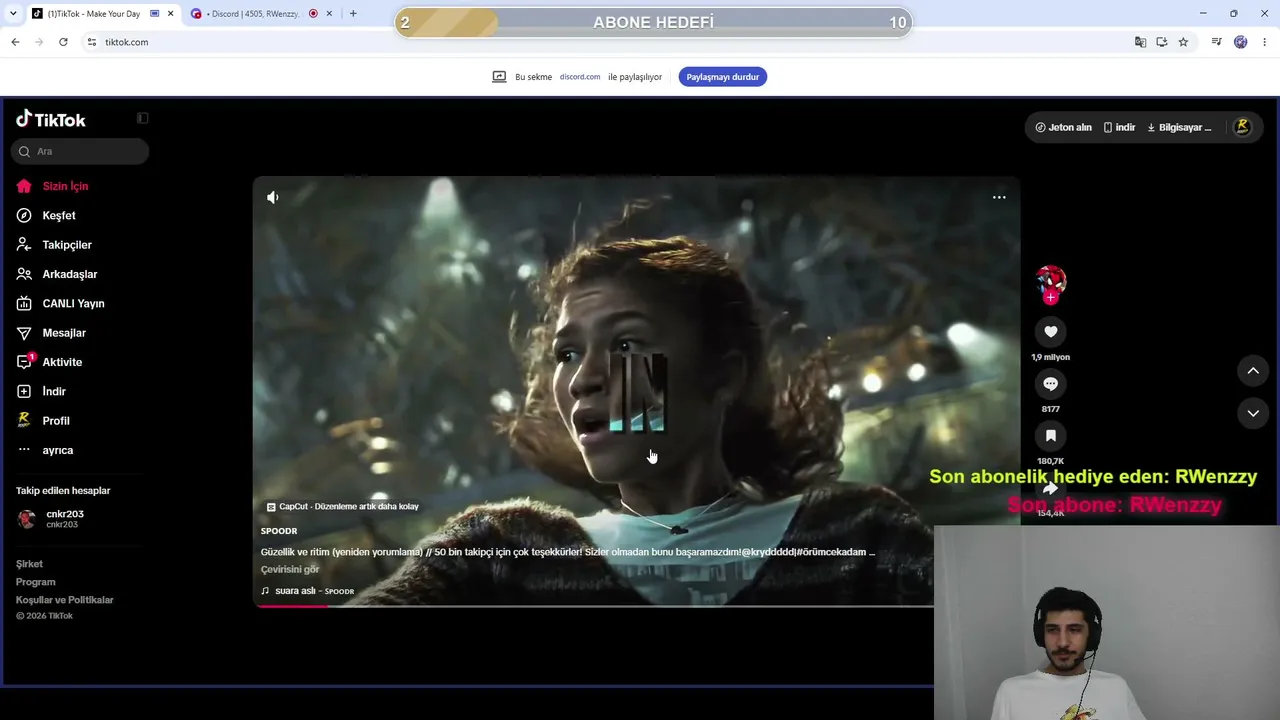Screen dimensions: 1280x720
Task: Close the TikTok browser tab
Action: click(171, 14)
